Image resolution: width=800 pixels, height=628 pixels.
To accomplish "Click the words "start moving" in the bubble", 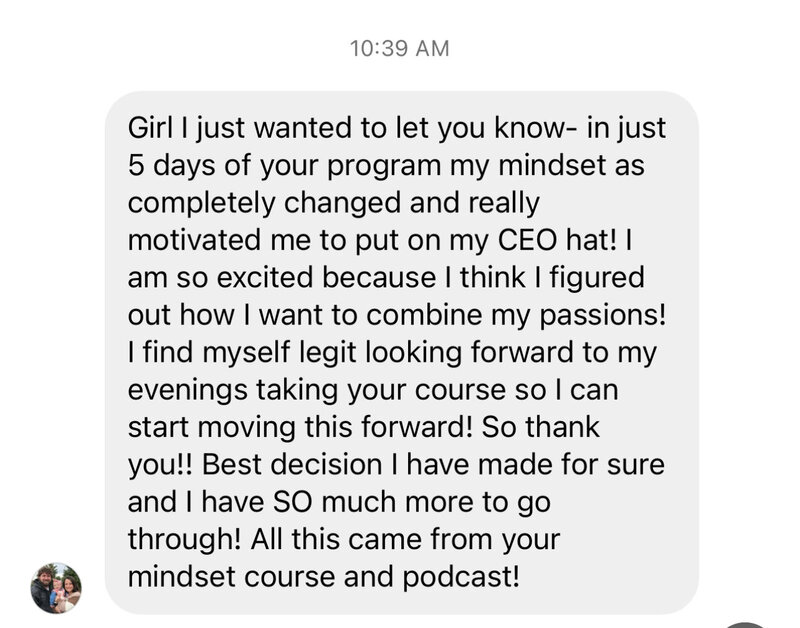I will coord(211,428).
